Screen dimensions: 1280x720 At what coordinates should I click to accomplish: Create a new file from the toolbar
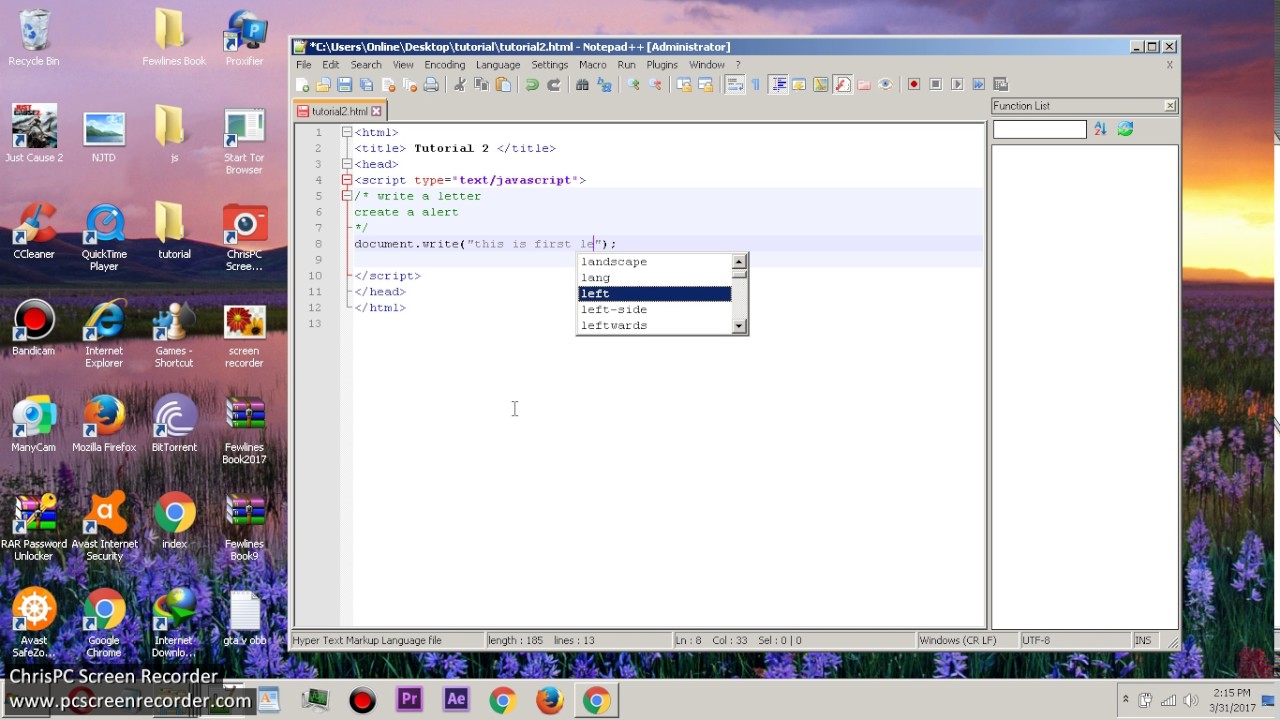pos(301,85)
